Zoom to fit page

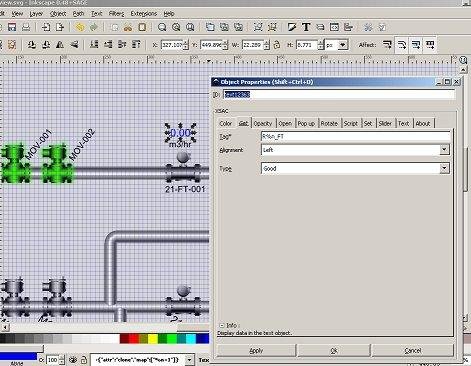pos(190,27)
